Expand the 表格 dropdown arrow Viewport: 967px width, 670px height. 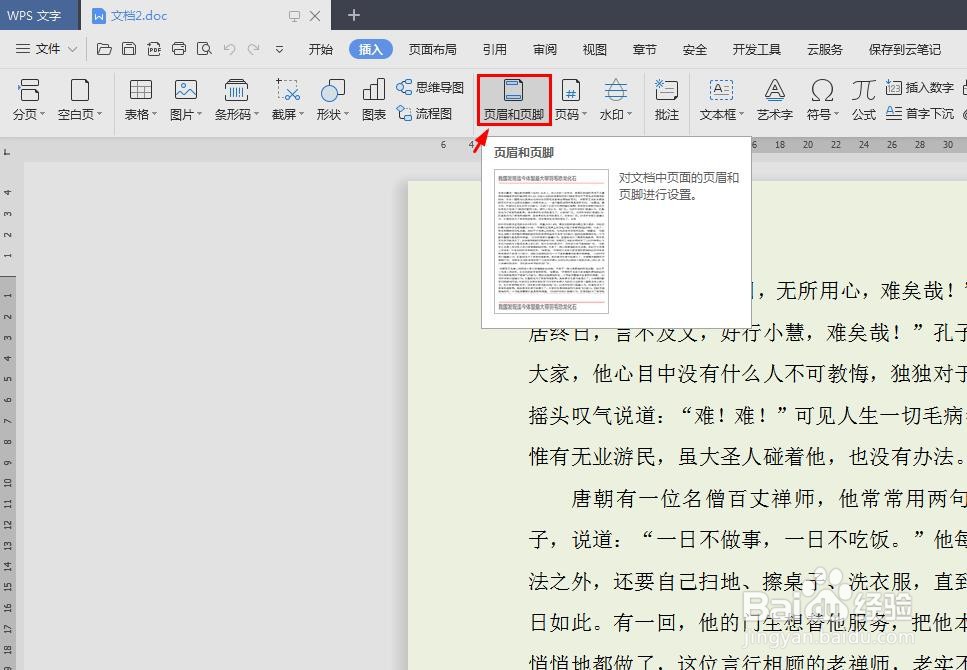click(x=155, y=115)
